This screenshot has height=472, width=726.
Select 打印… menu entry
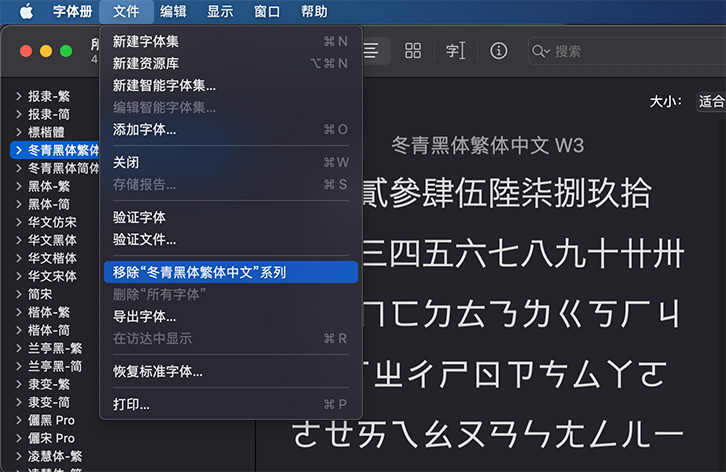[231, 404]
